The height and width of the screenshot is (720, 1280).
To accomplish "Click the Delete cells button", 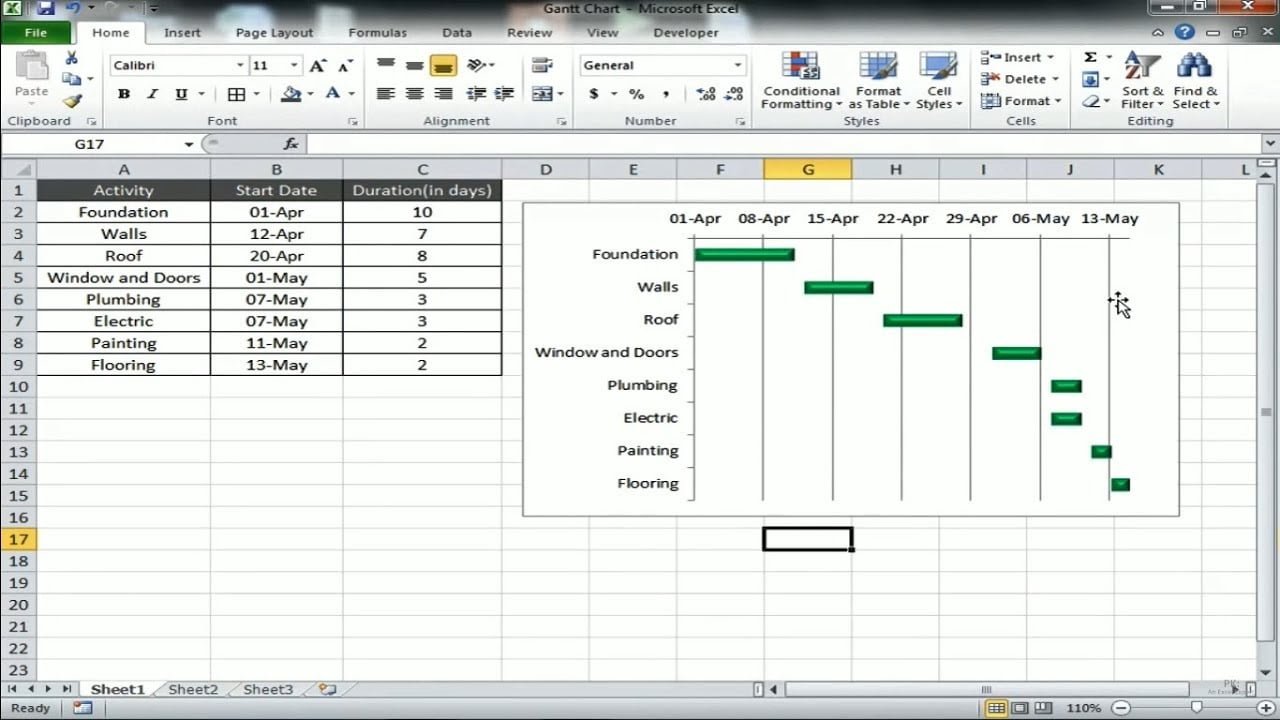I will tap(1017, 79).
